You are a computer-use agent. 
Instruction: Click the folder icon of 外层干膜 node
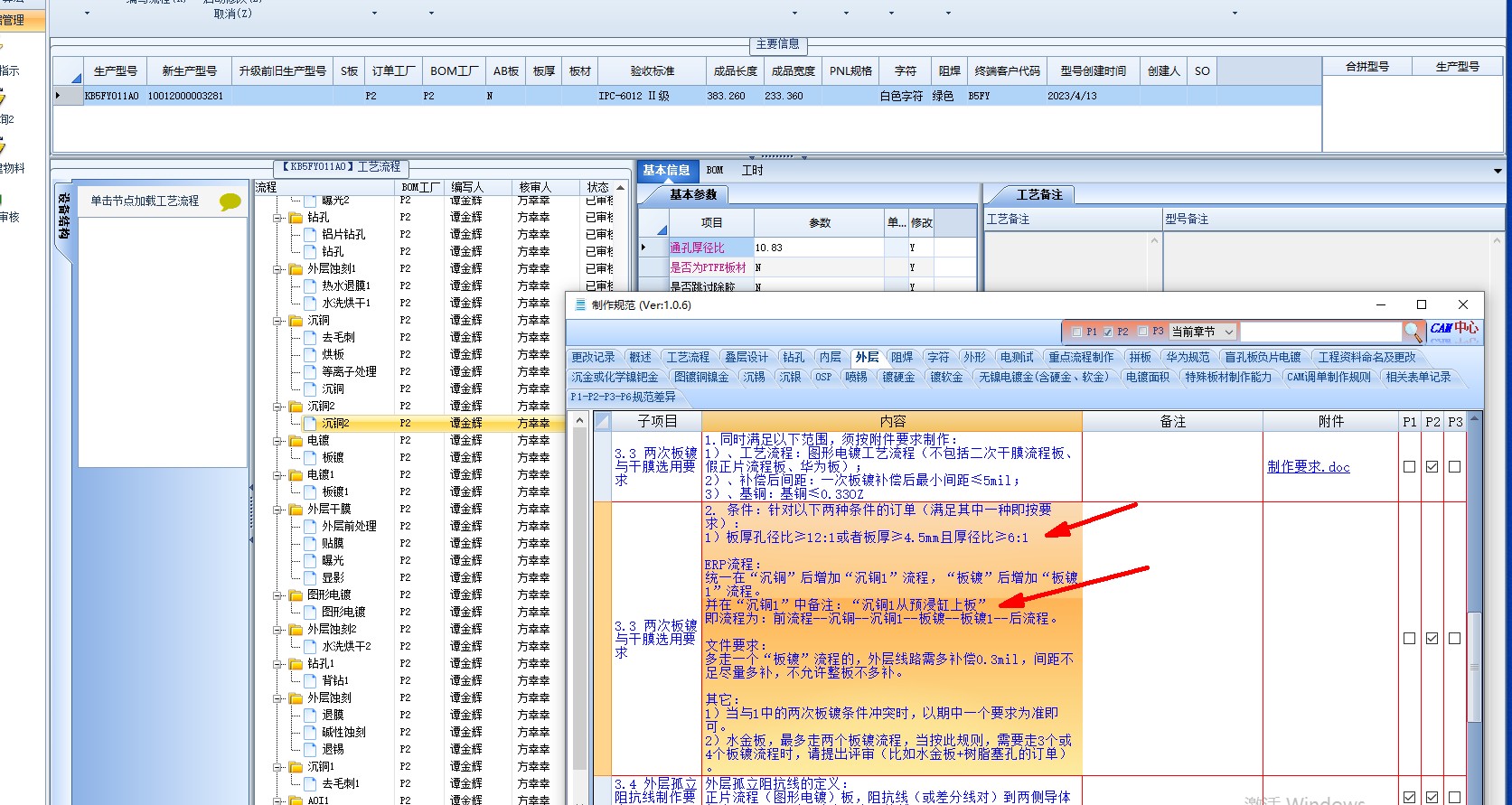coord(296,509)
